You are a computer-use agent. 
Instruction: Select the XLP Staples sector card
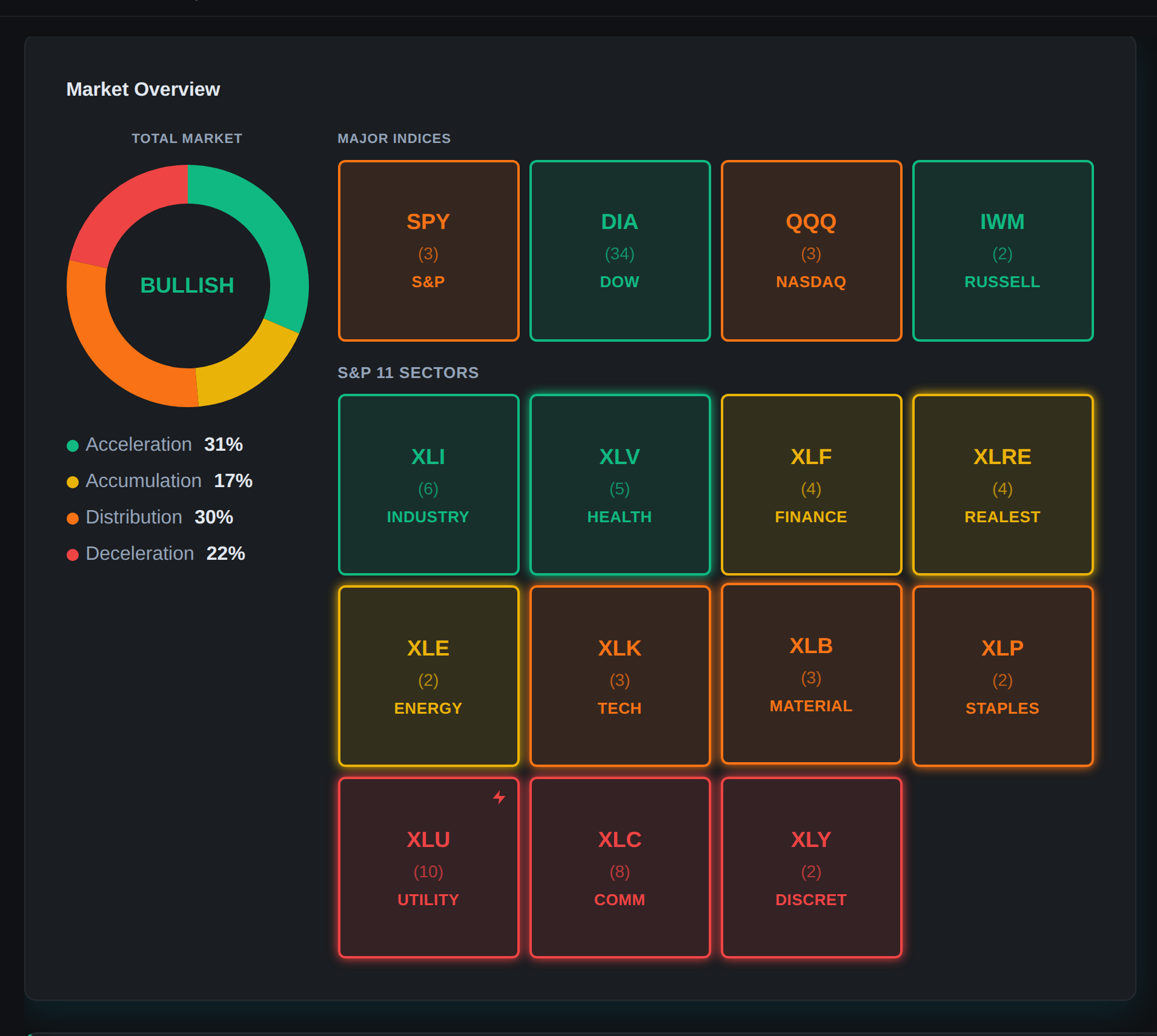point(1003,676)
